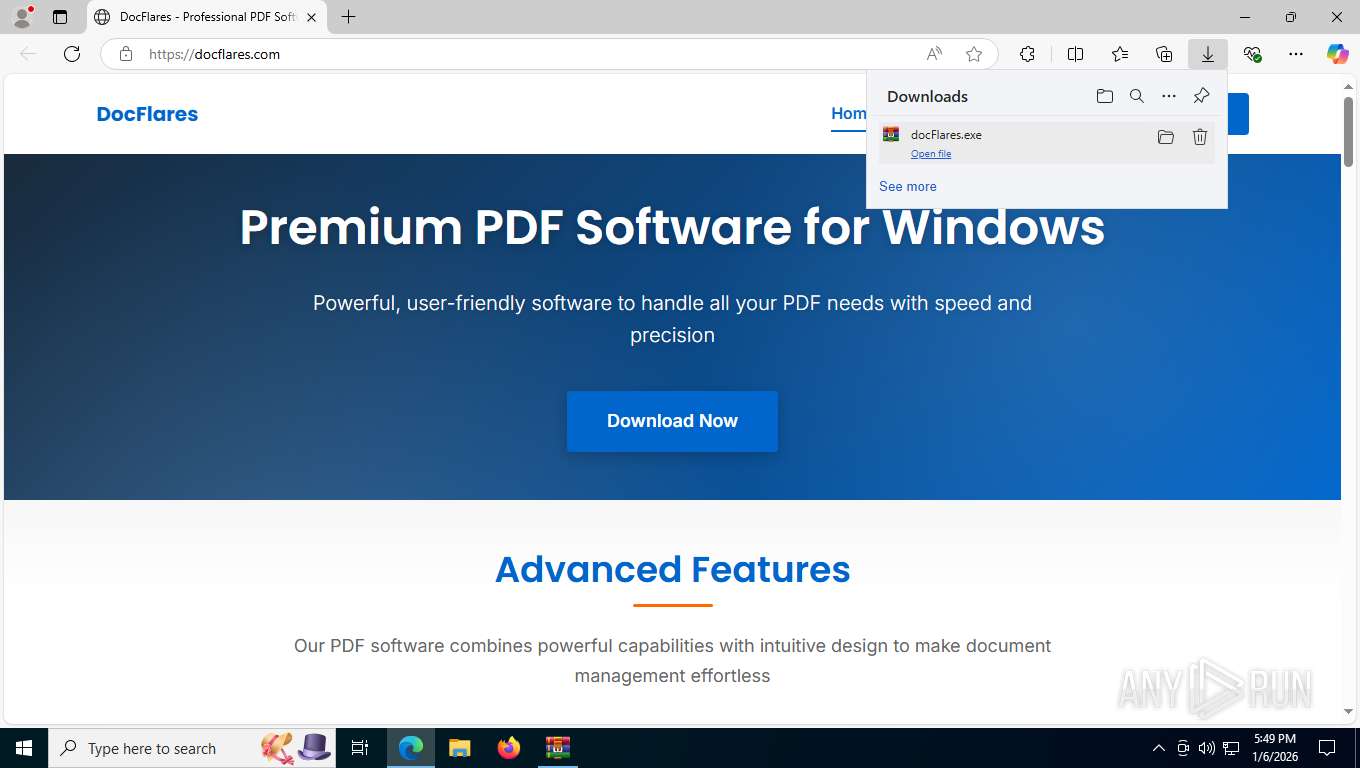
Task: Select docFlares.exe file name
Action: point(946,135)
